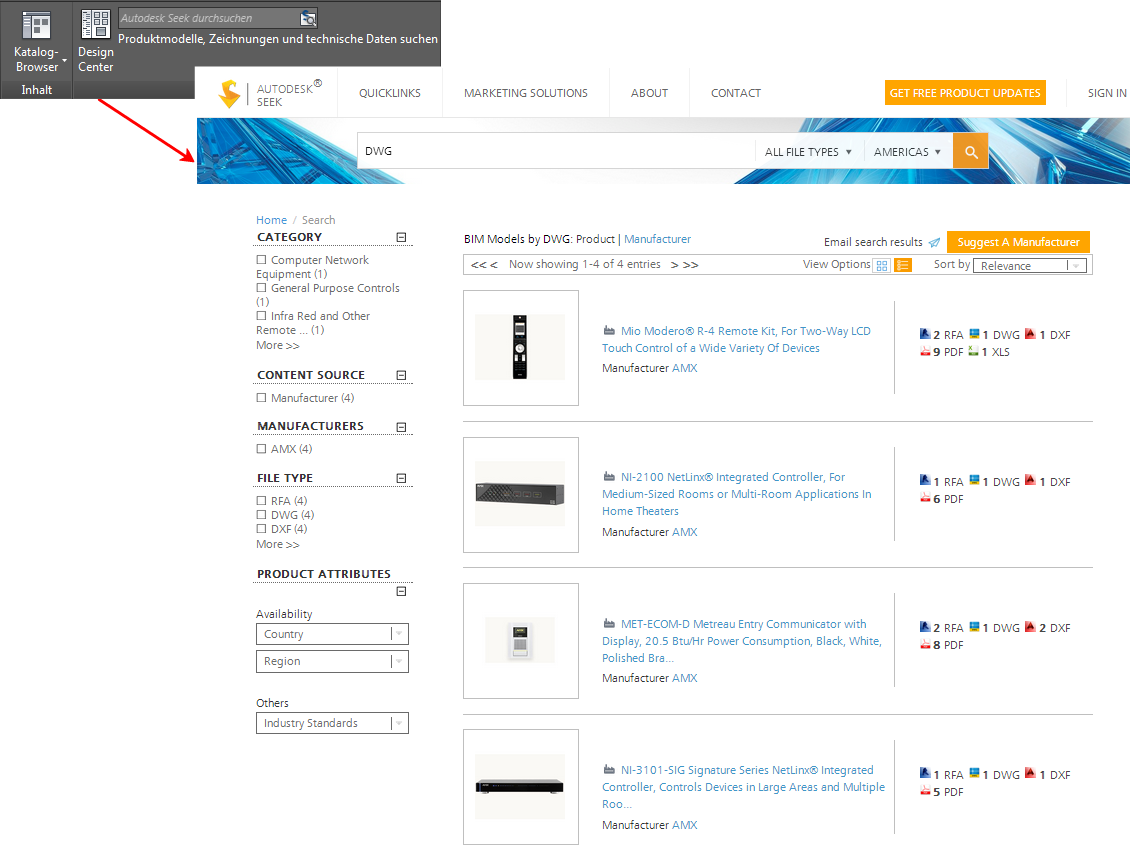
Task: Collapse the CATEGORY filter section
Action: click(x=401, y=237)
